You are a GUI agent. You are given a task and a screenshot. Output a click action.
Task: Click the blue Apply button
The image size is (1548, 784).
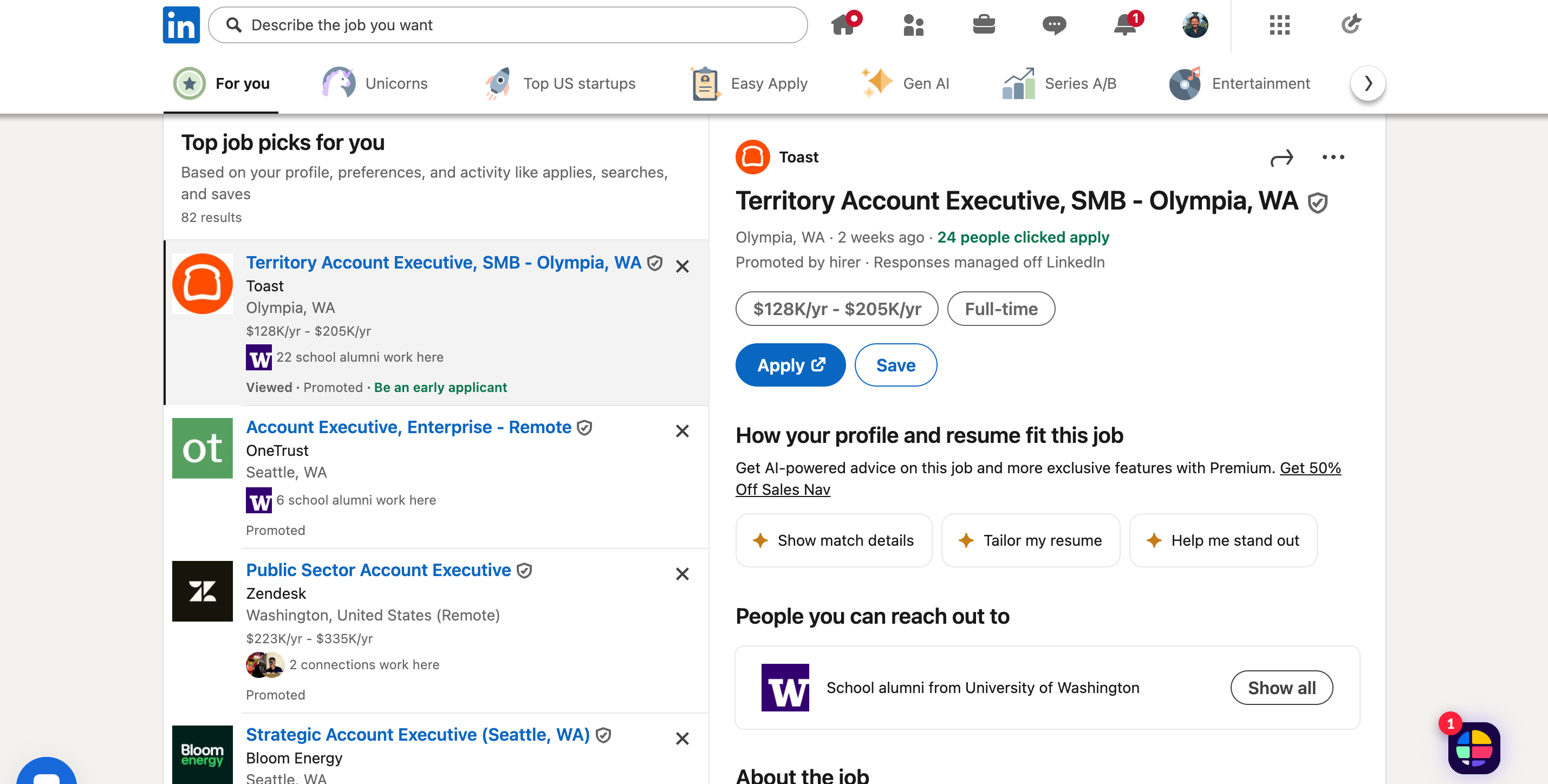pyautogui.click(x=790, y=365)
